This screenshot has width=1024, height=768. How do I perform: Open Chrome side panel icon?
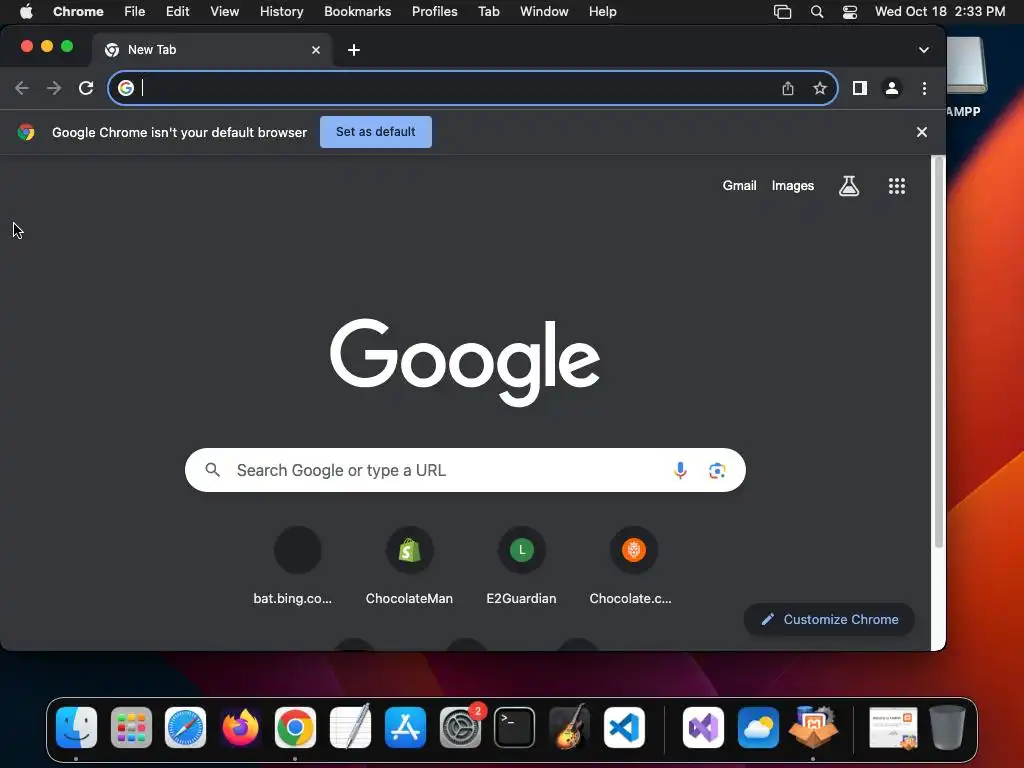pyautogui.click(x=859, y=88)
